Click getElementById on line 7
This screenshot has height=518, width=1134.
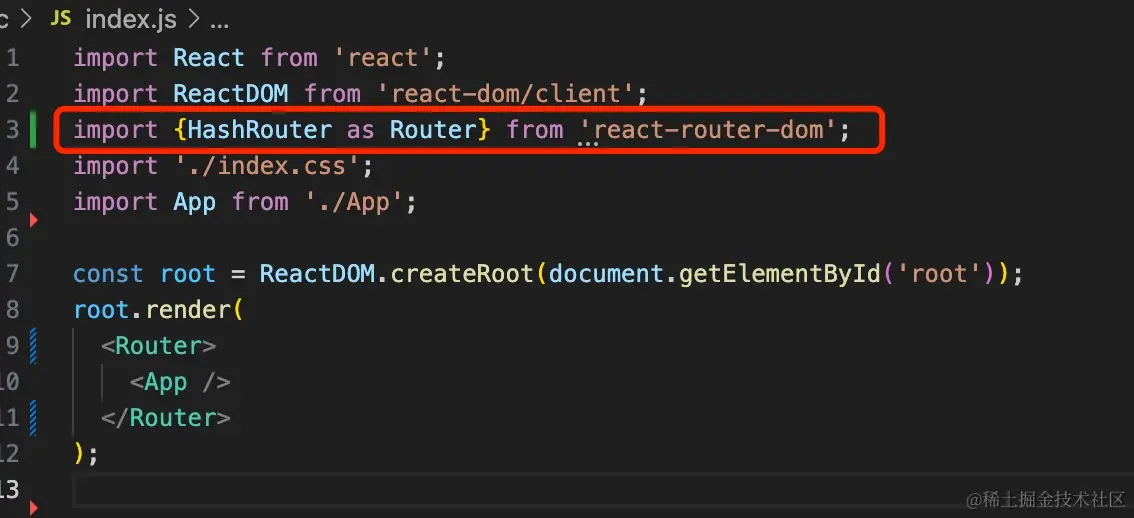pyautogui.click(x=779, y=274)
